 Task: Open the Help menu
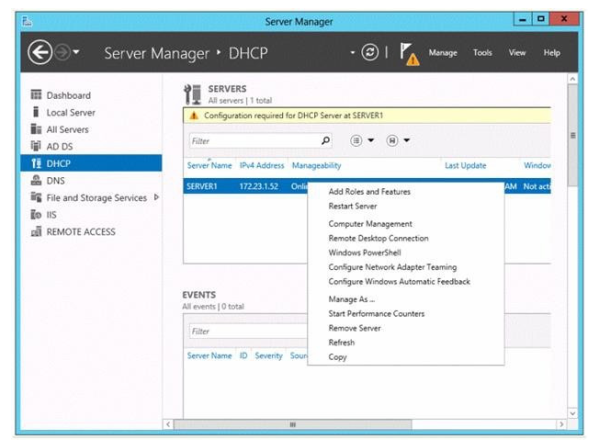tap(552, 53)
